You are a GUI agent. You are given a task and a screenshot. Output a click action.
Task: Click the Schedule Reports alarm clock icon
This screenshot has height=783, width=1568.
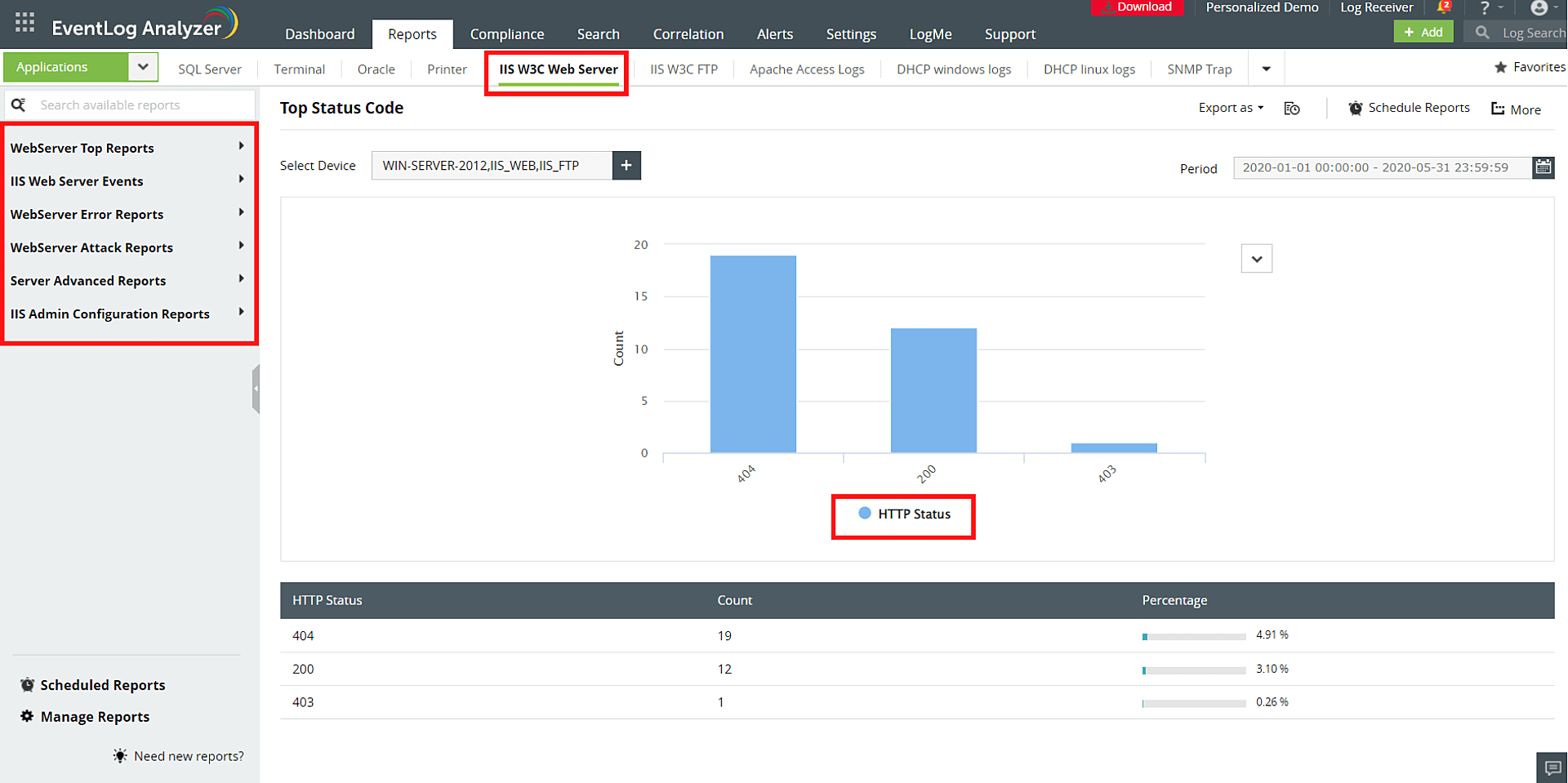point(1355,107)
